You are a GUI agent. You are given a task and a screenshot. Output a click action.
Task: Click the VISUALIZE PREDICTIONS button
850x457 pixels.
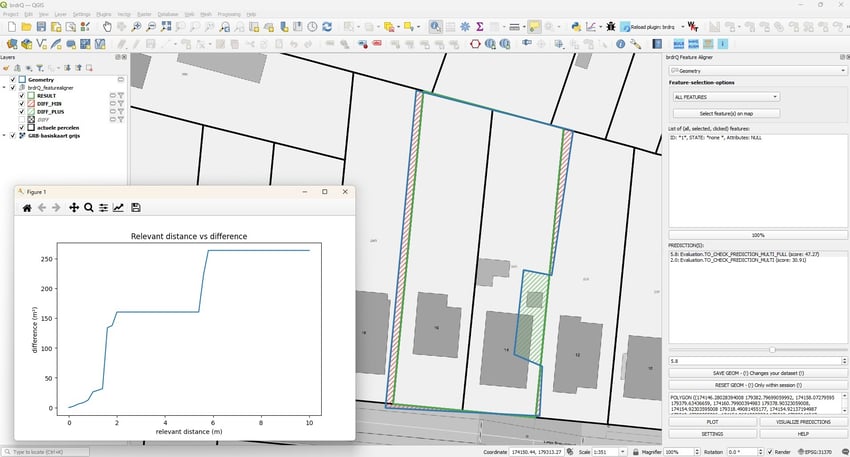(803, 422)
